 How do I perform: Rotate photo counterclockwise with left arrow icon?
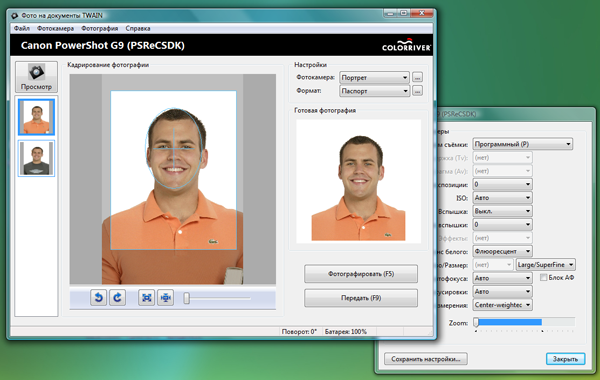99,297
